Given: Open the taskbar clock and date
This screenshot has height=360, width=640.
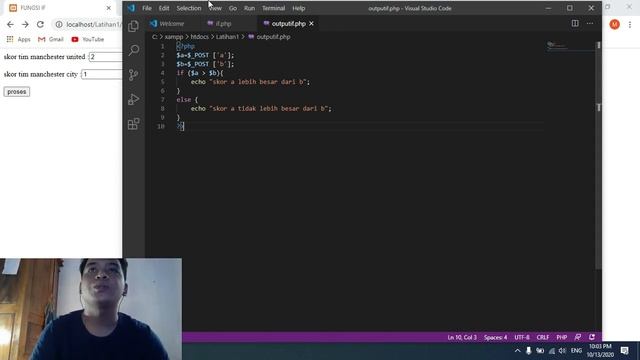Looking at the screenshot, I should [600, 351].
